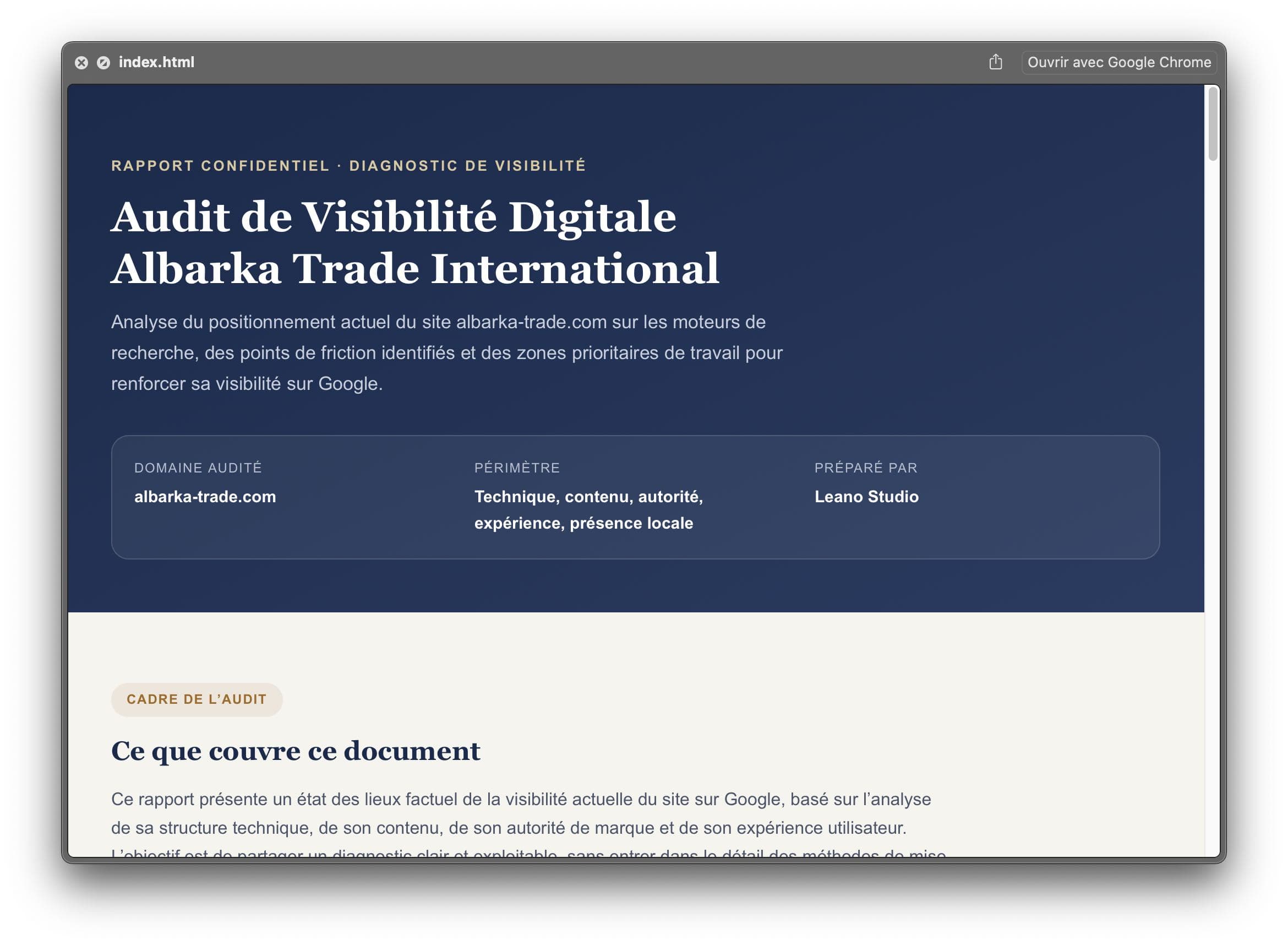Open the Share menu icon
1288x945 pixels.
tap(996, 62)
